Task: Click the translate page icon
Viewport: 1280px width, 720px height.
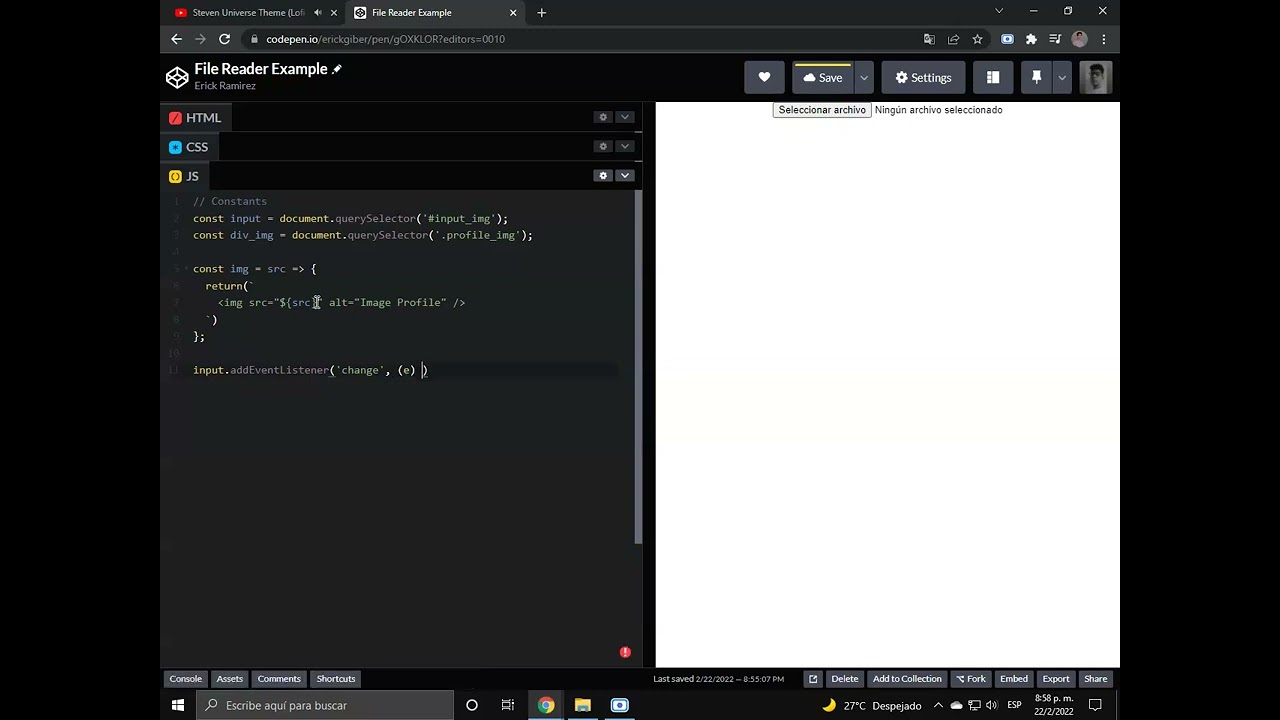Action: 929,39
